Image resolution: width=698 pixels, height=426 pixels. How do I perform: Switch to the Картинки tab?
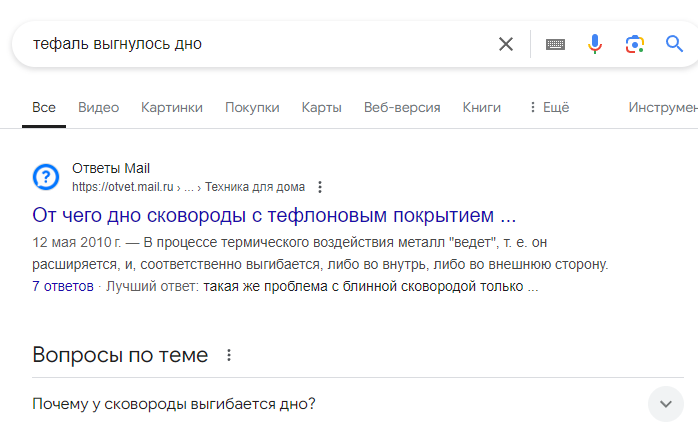172,107
